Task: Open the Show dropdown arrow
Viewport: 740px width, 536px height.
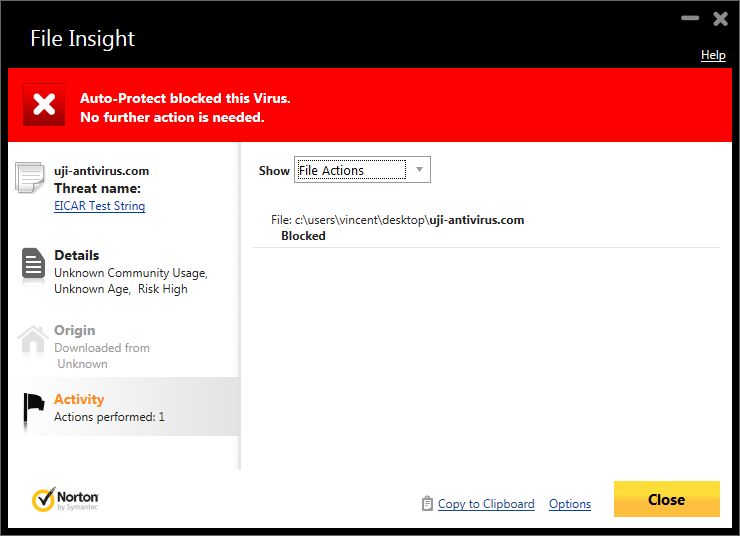Action: pyautogui.click(x=419, y=169)
